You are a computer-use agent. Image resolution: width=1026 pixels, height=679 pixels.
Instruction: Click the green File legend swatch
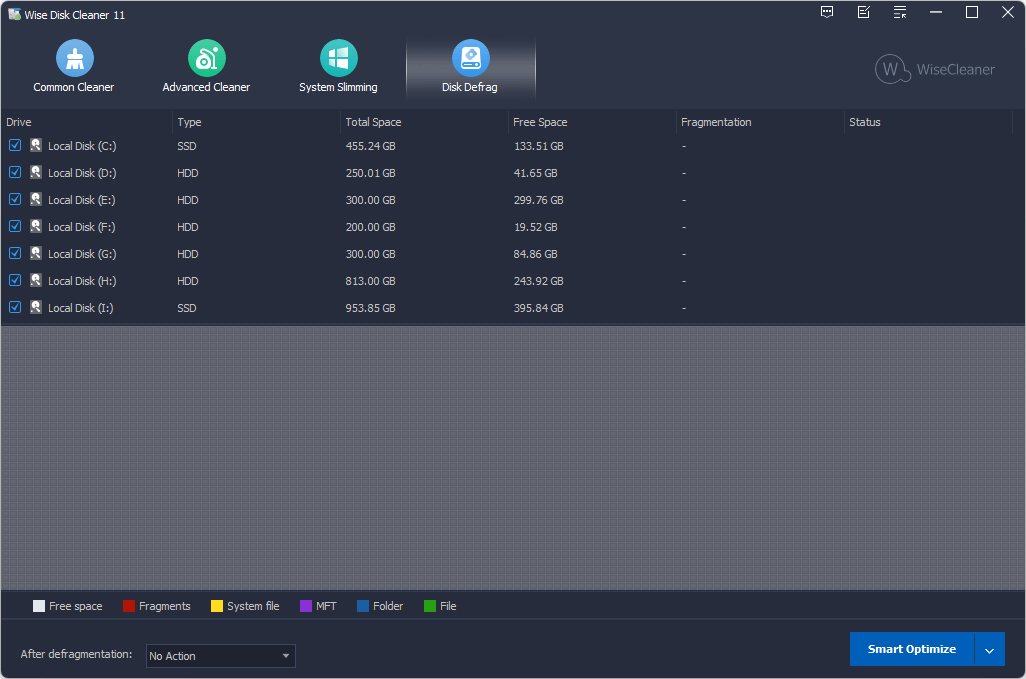(430, 606)
